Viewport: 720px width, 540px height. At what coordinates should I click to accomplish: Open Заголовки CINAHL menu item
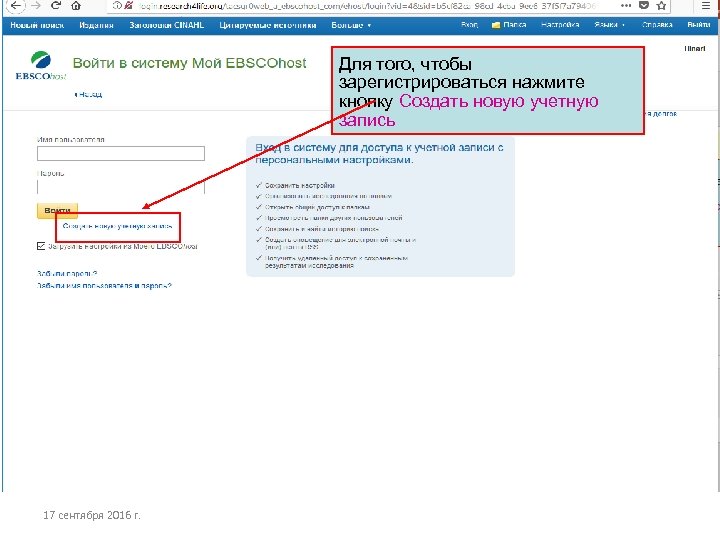[167, 25]
